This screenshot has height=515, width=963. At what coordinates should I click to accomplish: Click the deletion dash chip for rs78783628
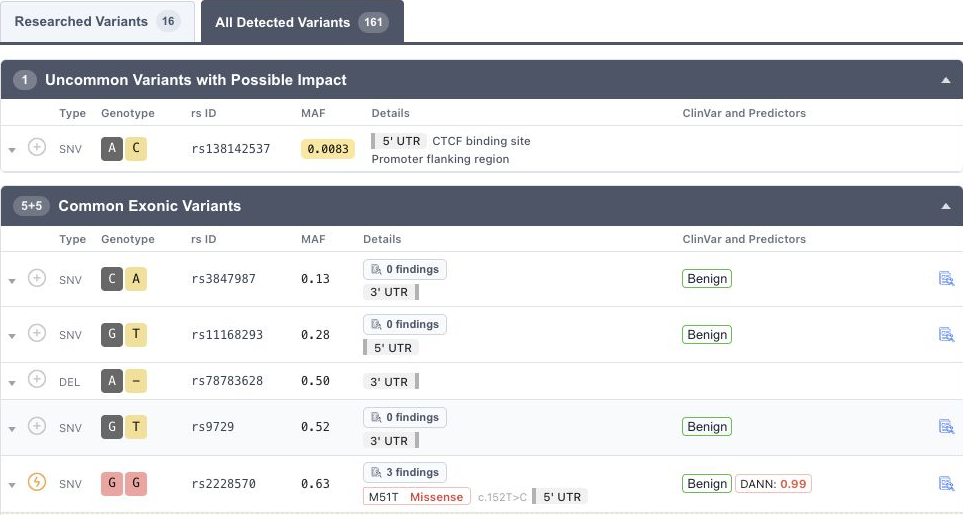(x=136, y=381)
